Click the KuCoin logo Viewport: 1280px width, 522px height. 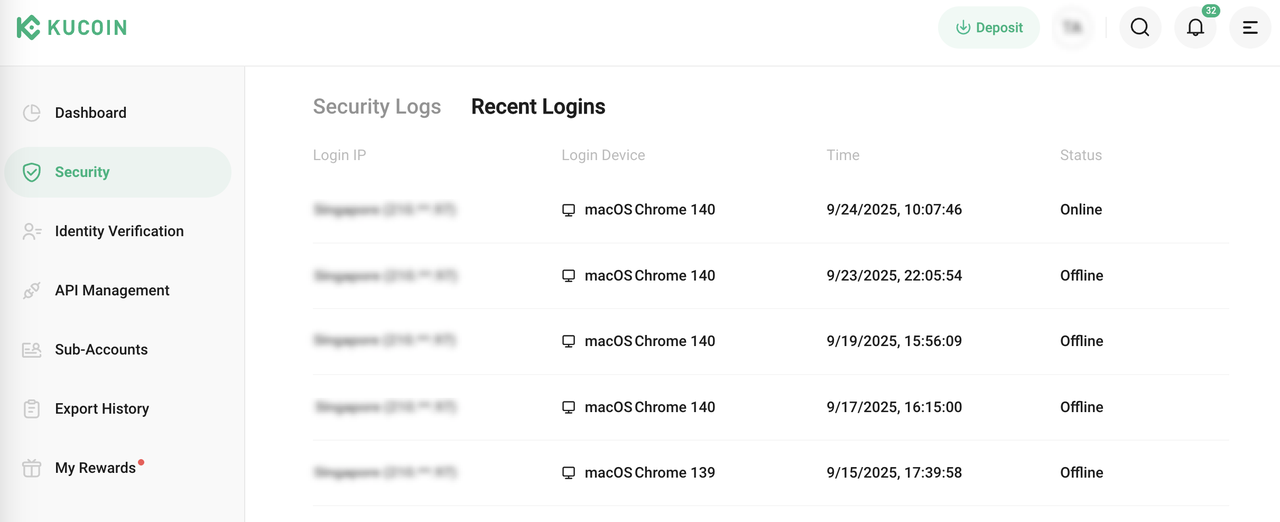tap(72, 28)
